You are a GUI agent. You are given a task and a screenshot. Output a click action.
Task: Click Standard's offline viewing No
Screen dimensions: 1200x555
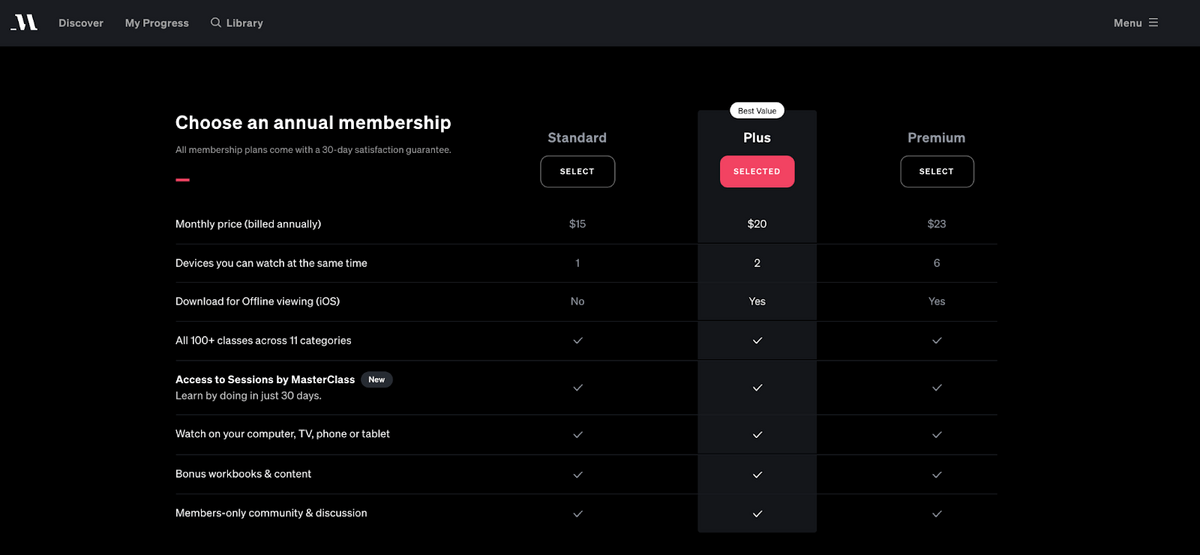click(577, 301)
